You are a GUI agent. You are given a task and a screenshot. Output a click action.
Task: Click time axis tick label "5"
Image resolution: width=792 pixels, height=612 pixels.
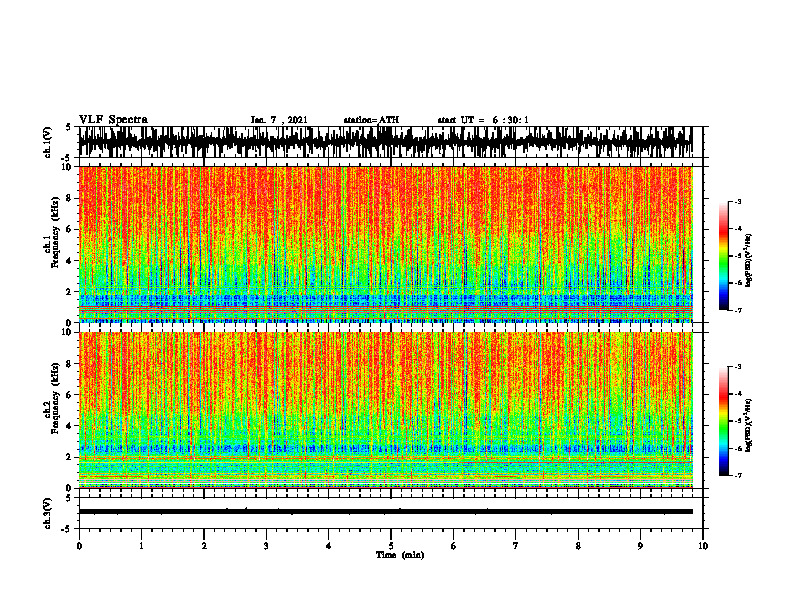[x=391, y=546]
